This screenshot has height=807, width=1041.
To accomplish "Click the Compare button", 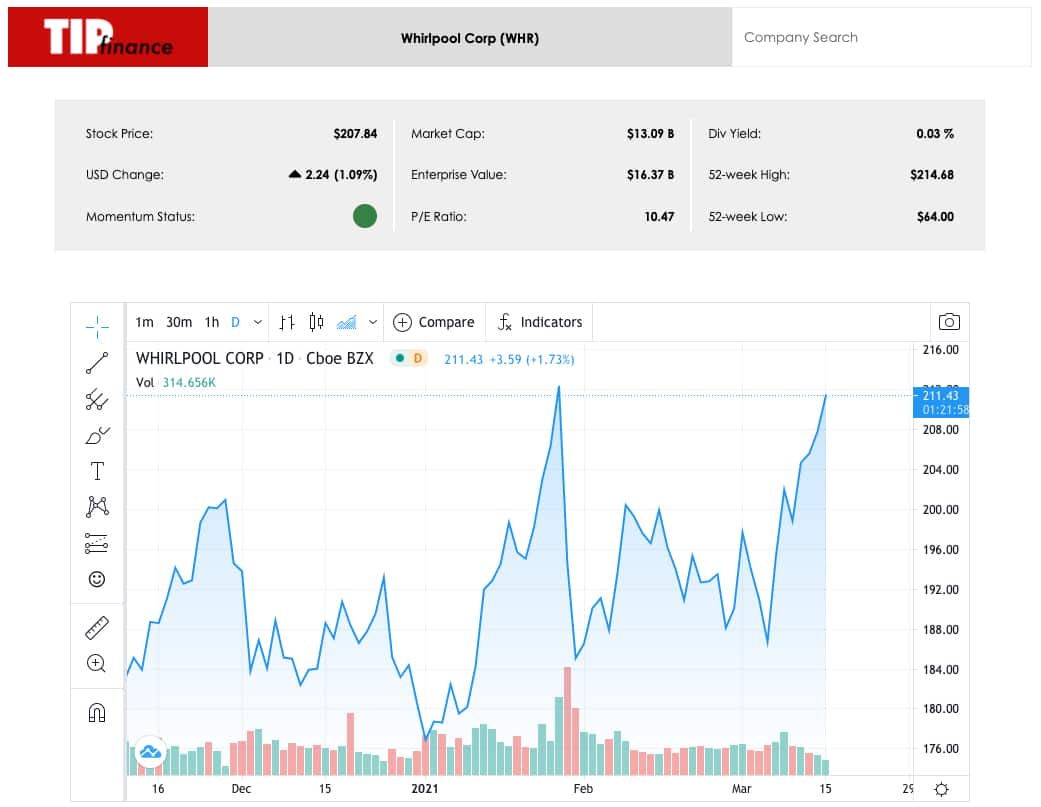I will (434, 322).
